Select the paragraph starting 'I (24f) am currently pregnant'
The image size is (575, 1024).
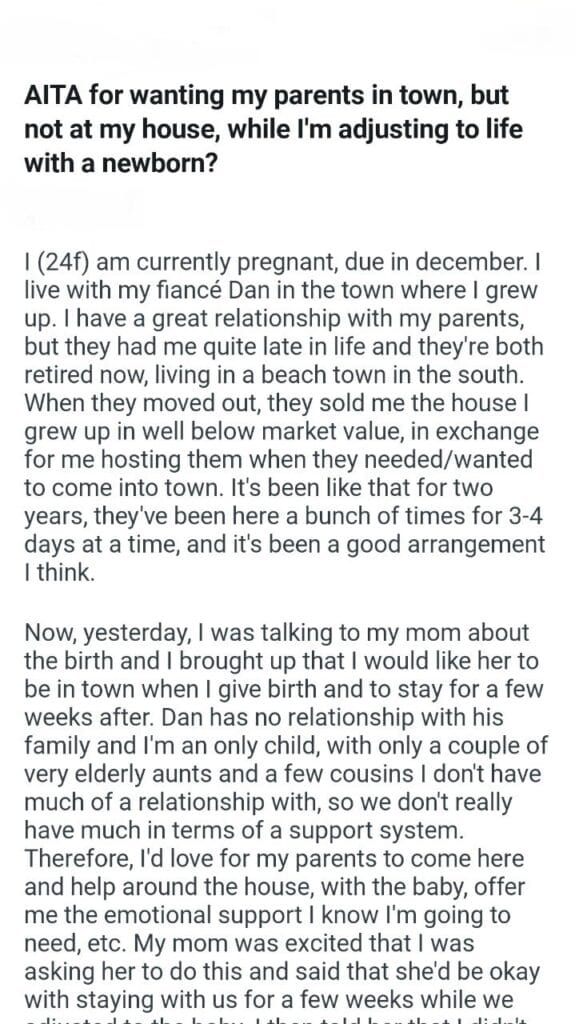(284, 417)
